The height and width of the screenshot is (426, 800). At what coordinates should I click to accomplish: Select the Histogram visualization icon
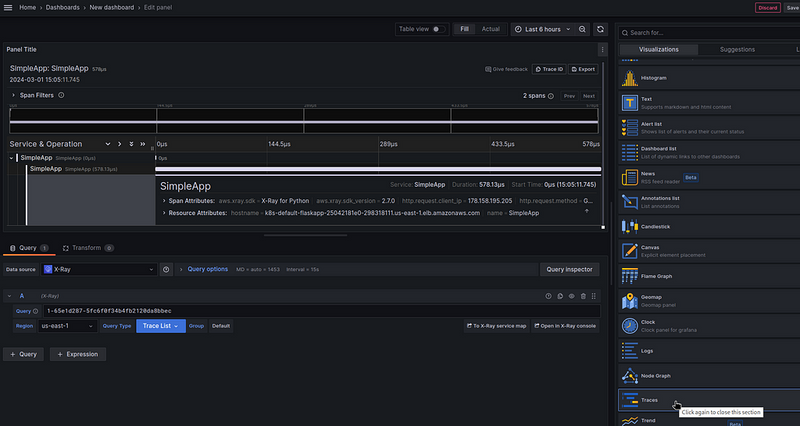point(630,78)
